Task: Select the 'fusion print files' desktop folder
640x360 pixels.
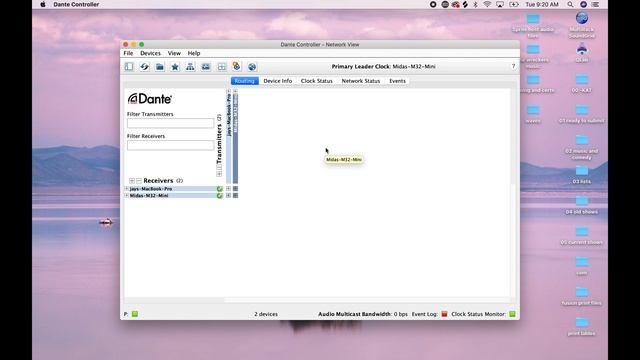Action: click(x=582, y=296)
